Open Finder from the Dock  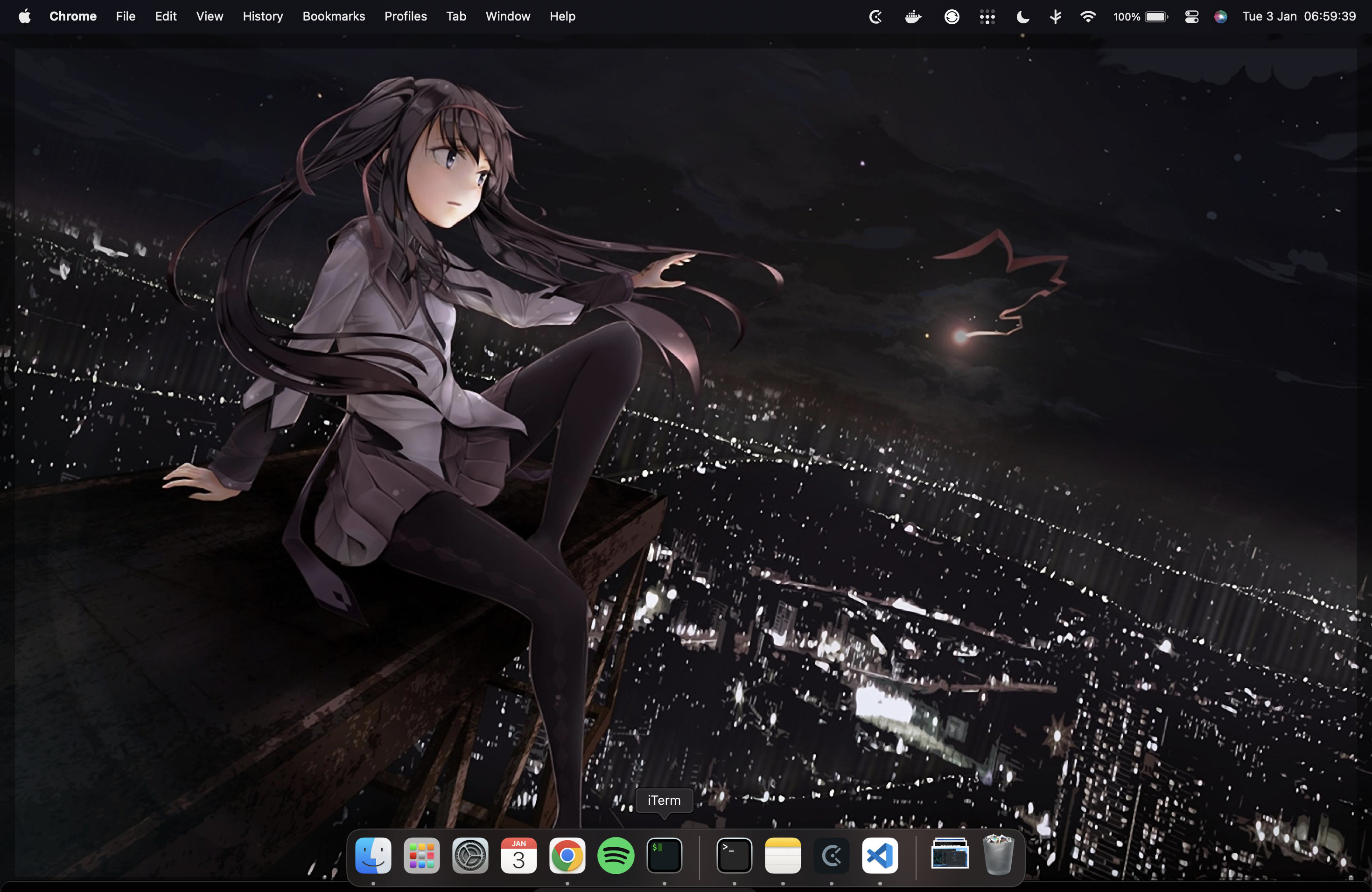coord(373,855)
